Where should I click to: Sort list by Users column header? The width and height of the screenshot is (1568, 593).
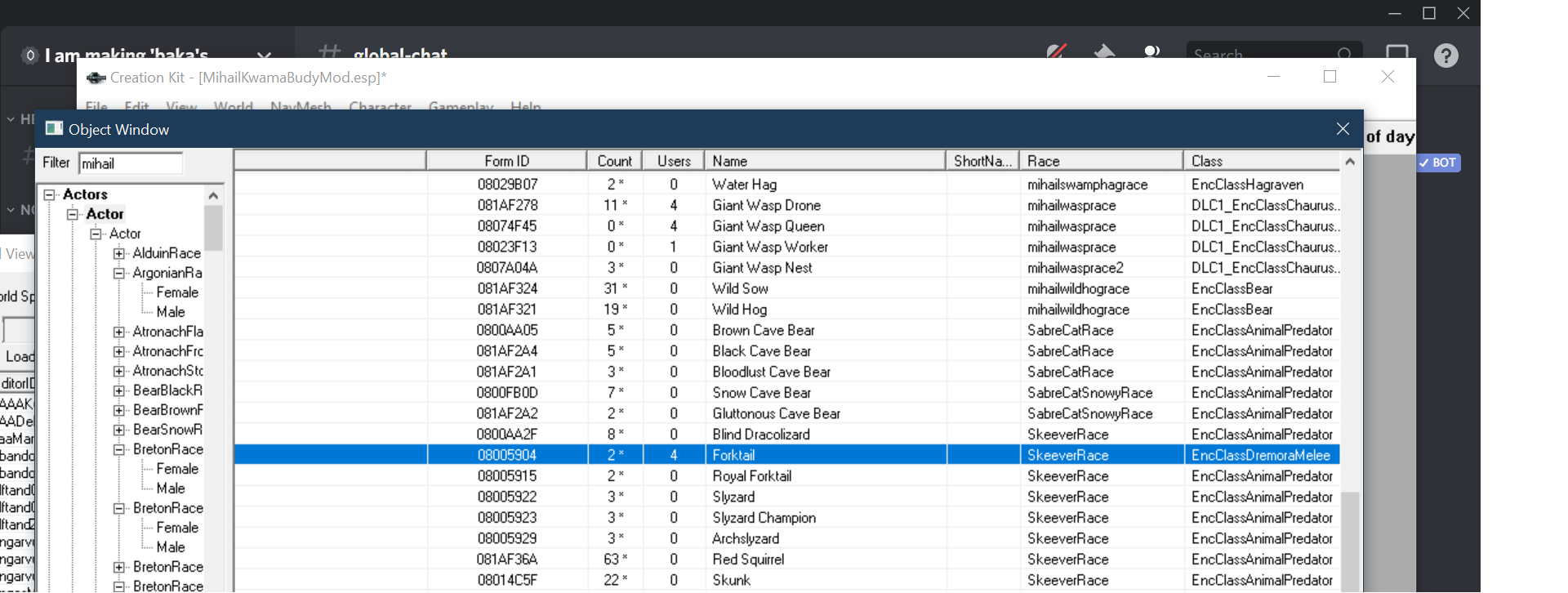[674, 161]
